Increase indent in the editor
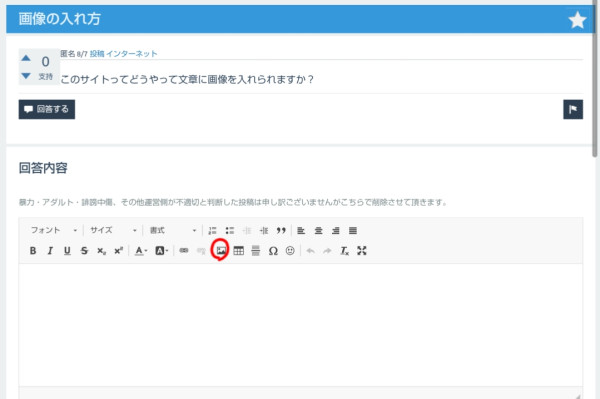Screen dimensions: 600x399 pyautogui.click(x=264, y=231)
